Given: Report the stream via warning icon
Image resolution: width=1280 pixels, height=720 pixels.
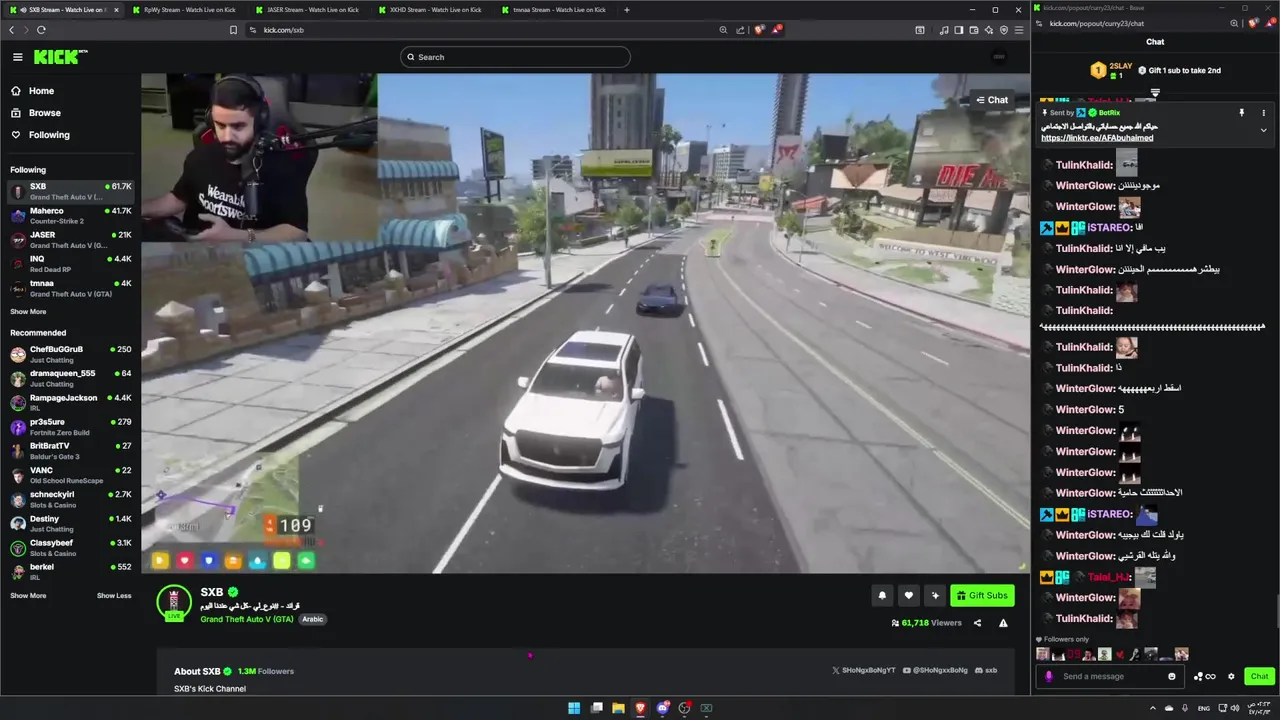Looking at the screenshot, I should pyautogui.click(x=1003, y=623).
